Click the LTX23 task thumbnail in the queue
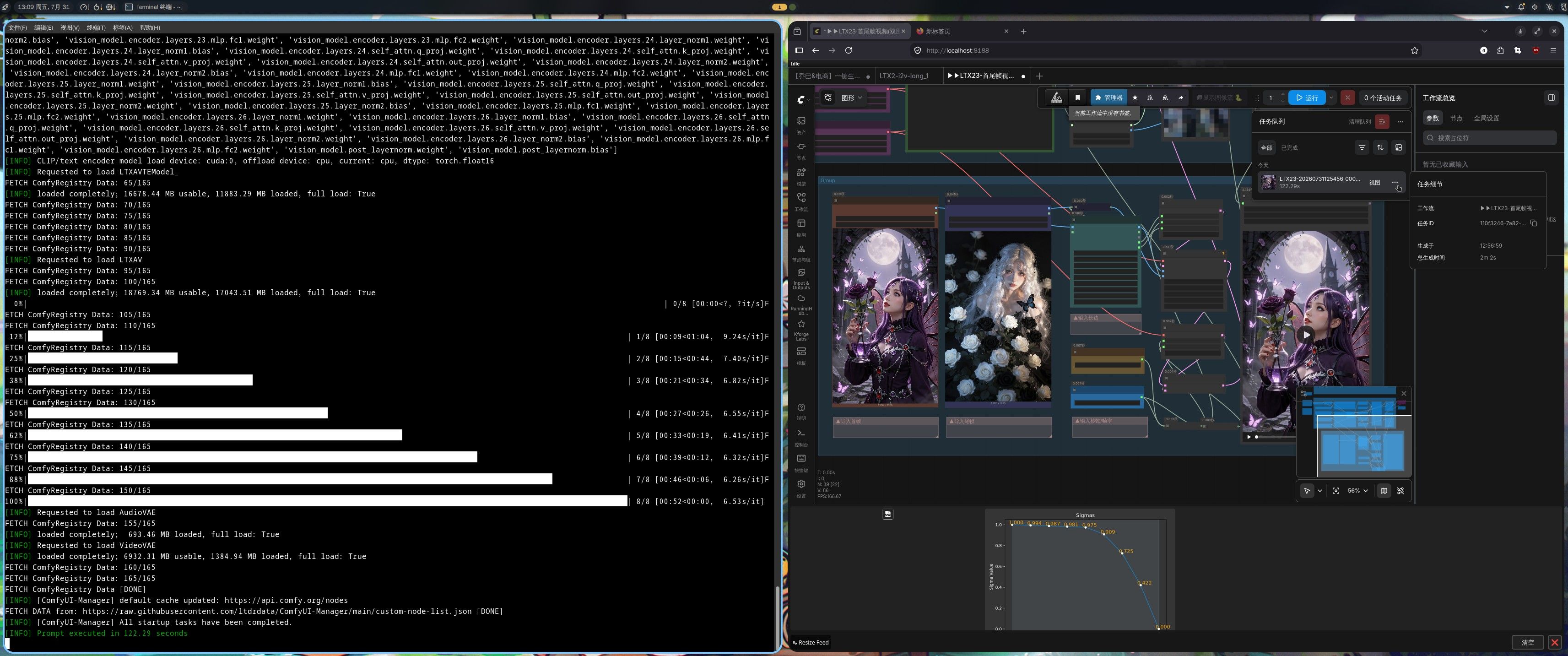The image size is (1568, 656). pos(1269,182)
